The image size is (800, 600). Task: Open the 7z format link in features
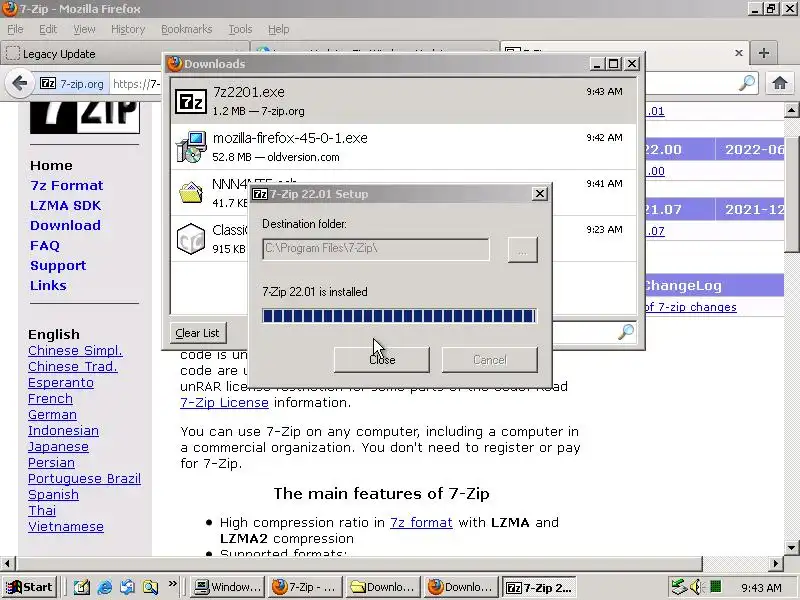421,522
